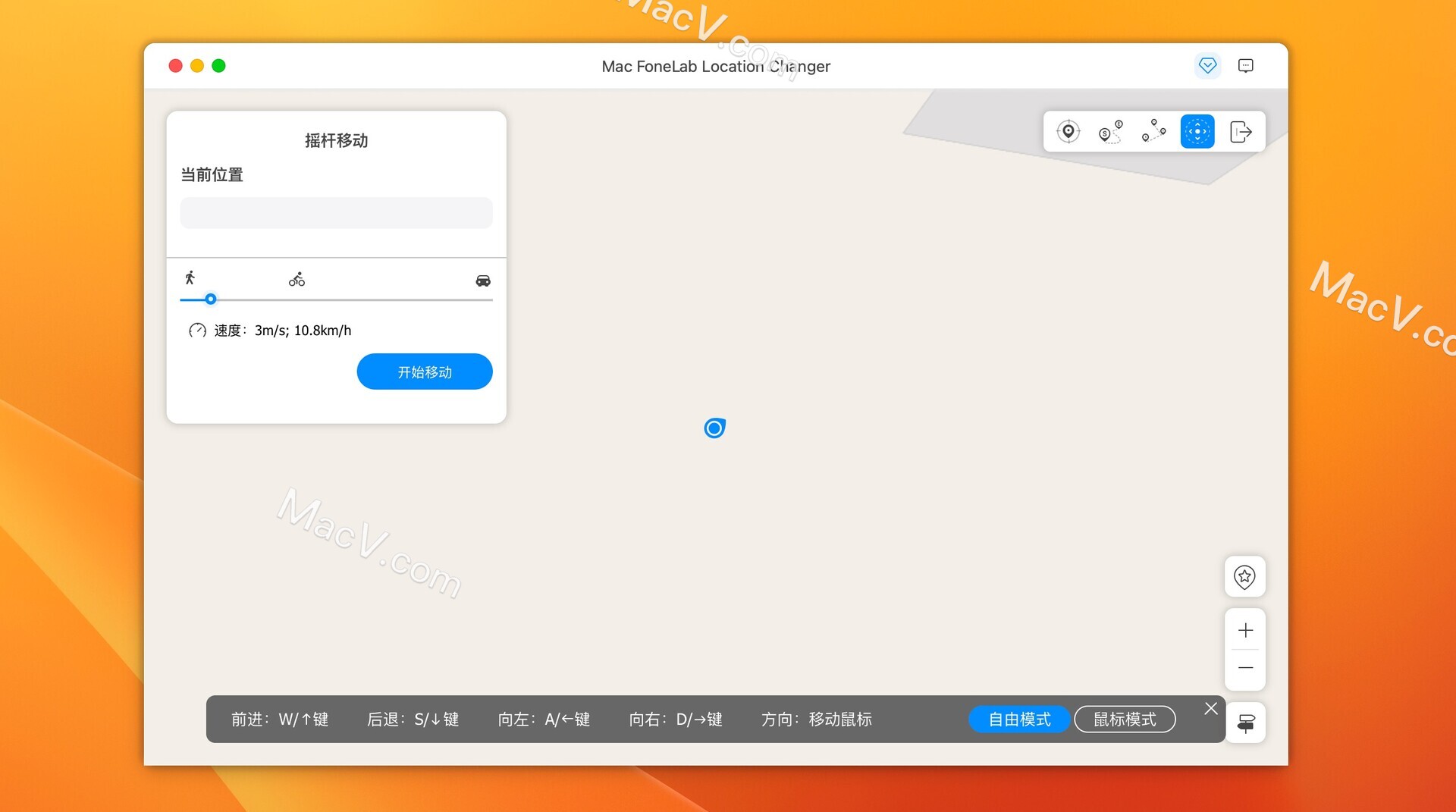1456x812 pixels.
Task: Select the joystick mode icon
Action: [1197, 132]
